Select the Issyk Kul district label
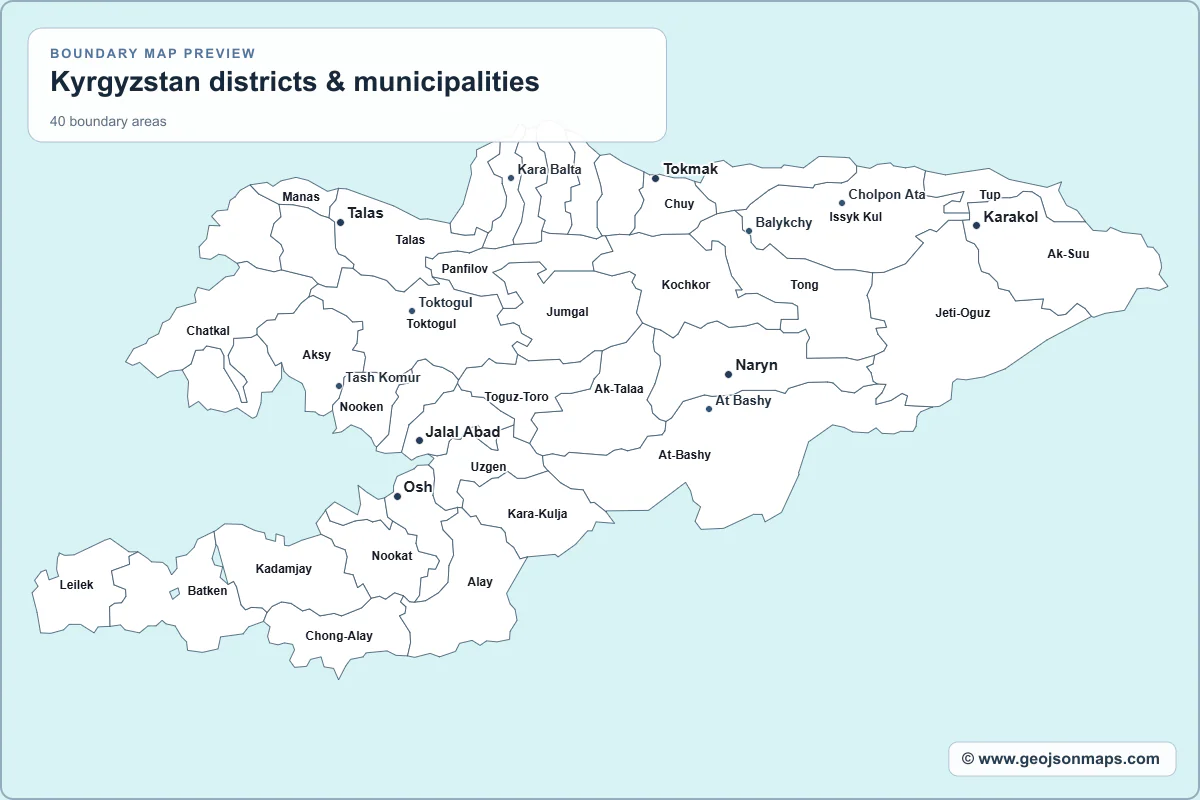This screenshot has width=1200, height=800. (x=856, y=217)
